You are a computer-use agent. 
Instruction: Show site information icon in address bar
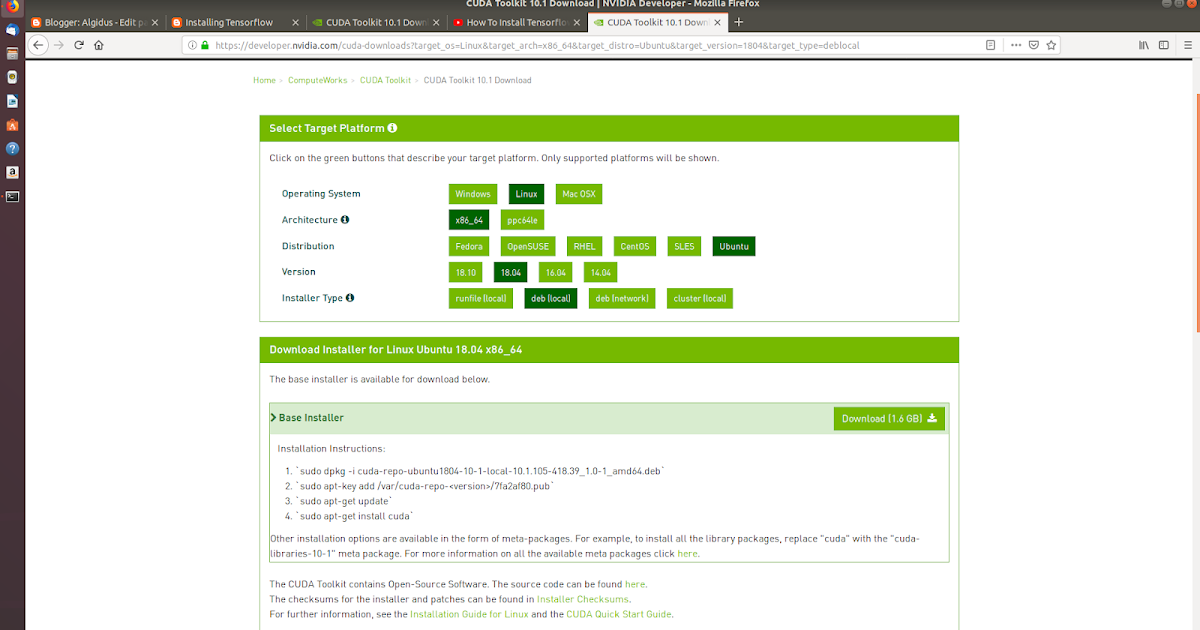coord(192,45)
